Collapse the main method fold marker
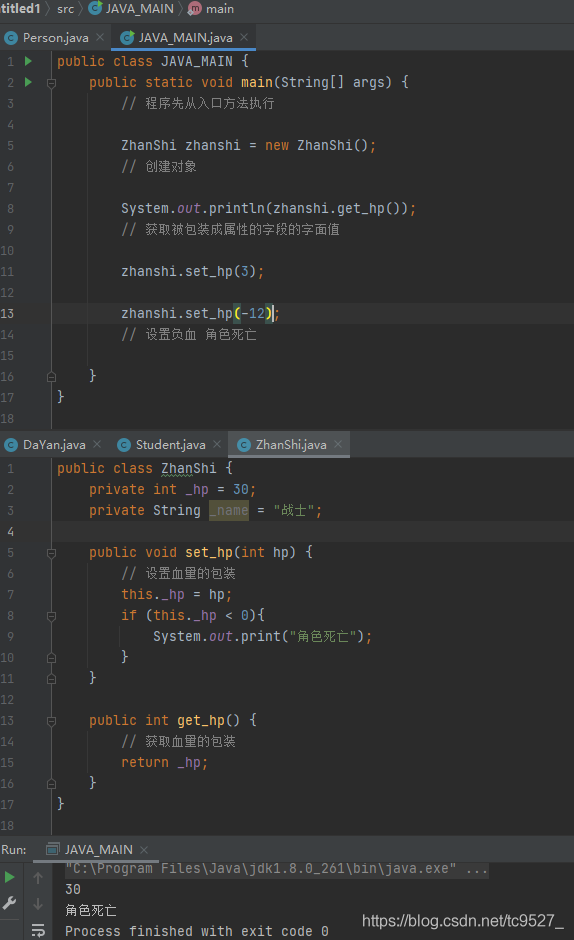Image resolution: width=574 pixels, height=940 pixels. coord(52,83)
